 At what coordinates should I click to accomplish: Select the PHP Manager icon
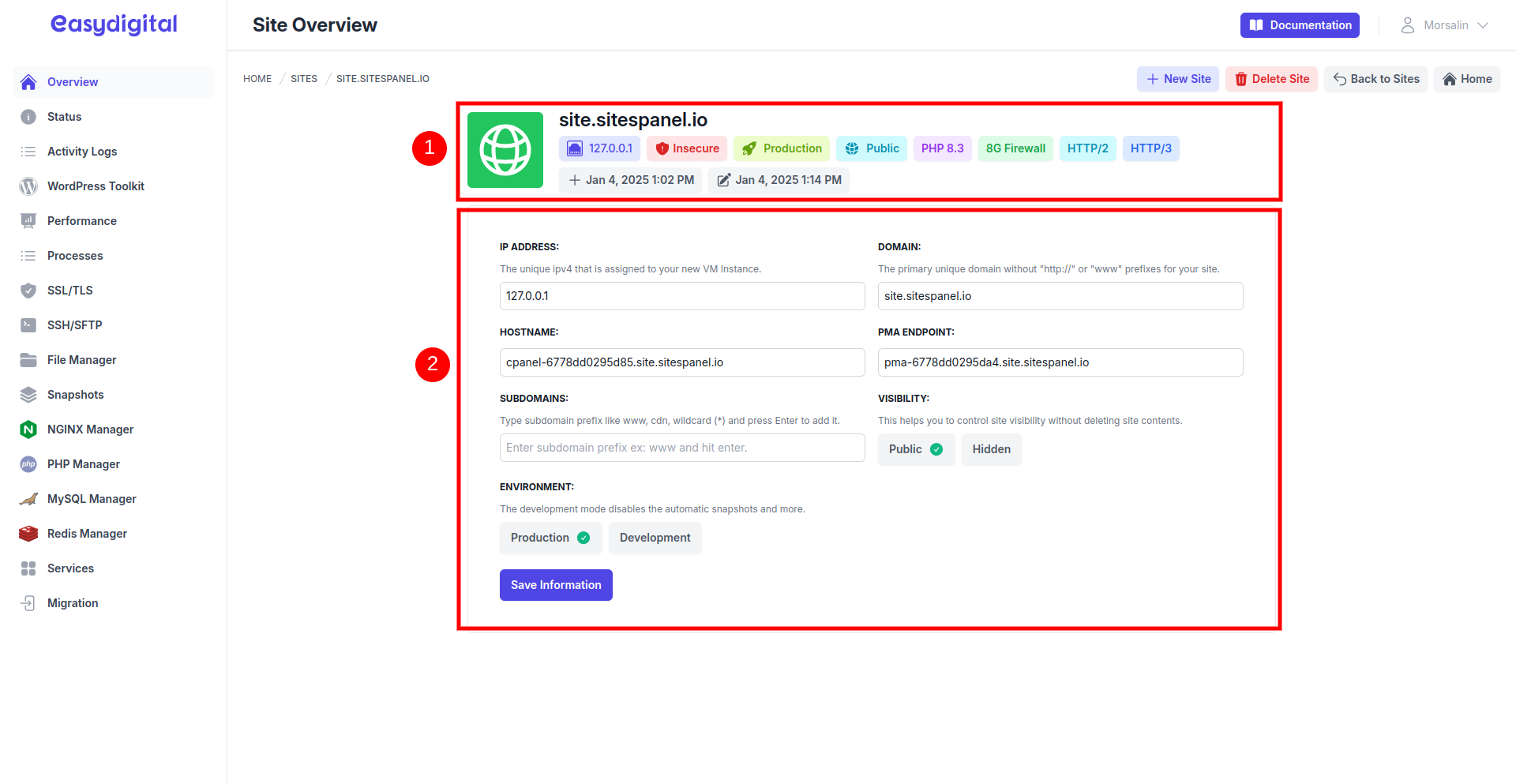28,464
